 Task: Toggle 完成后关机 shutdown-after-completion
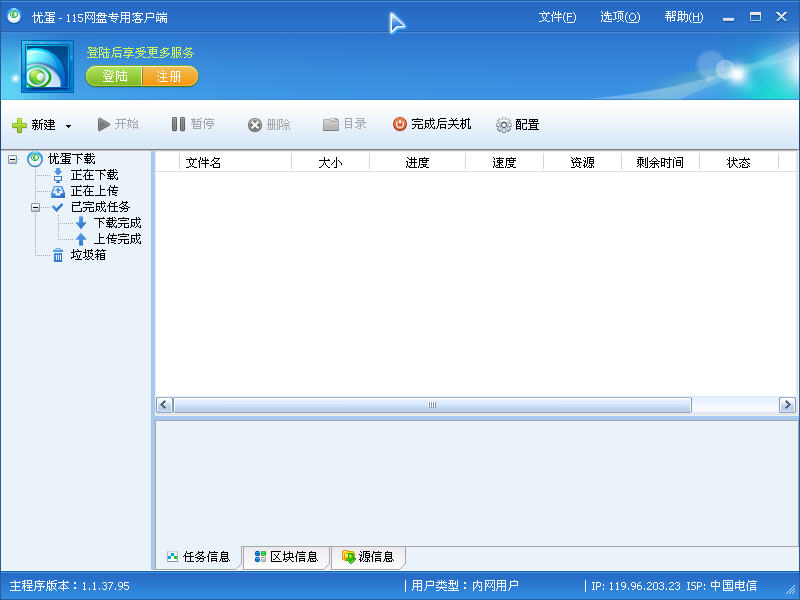pyautogui.click(x=432, y=124)
